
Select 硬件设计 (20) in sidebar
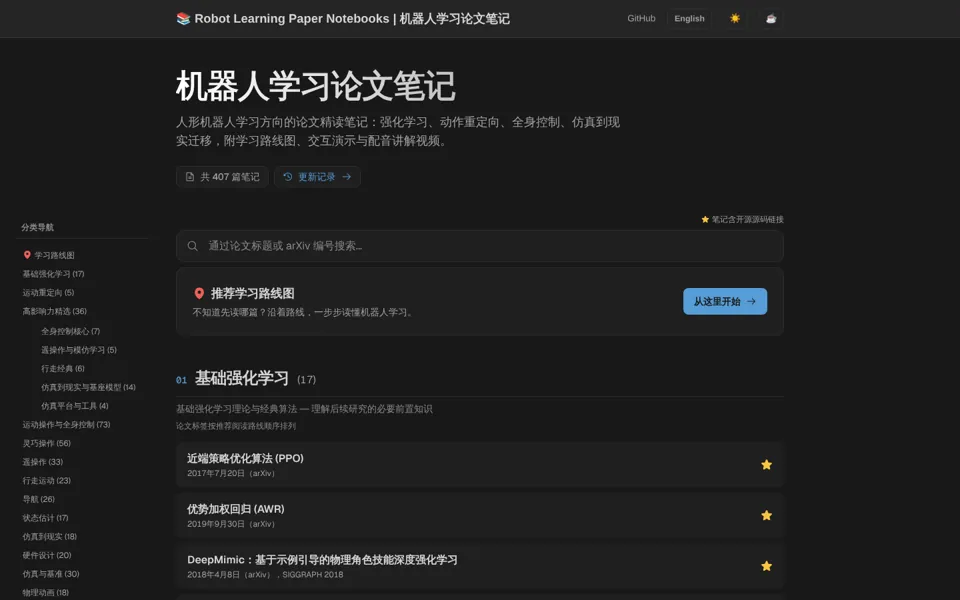click(x=47, y=555)
